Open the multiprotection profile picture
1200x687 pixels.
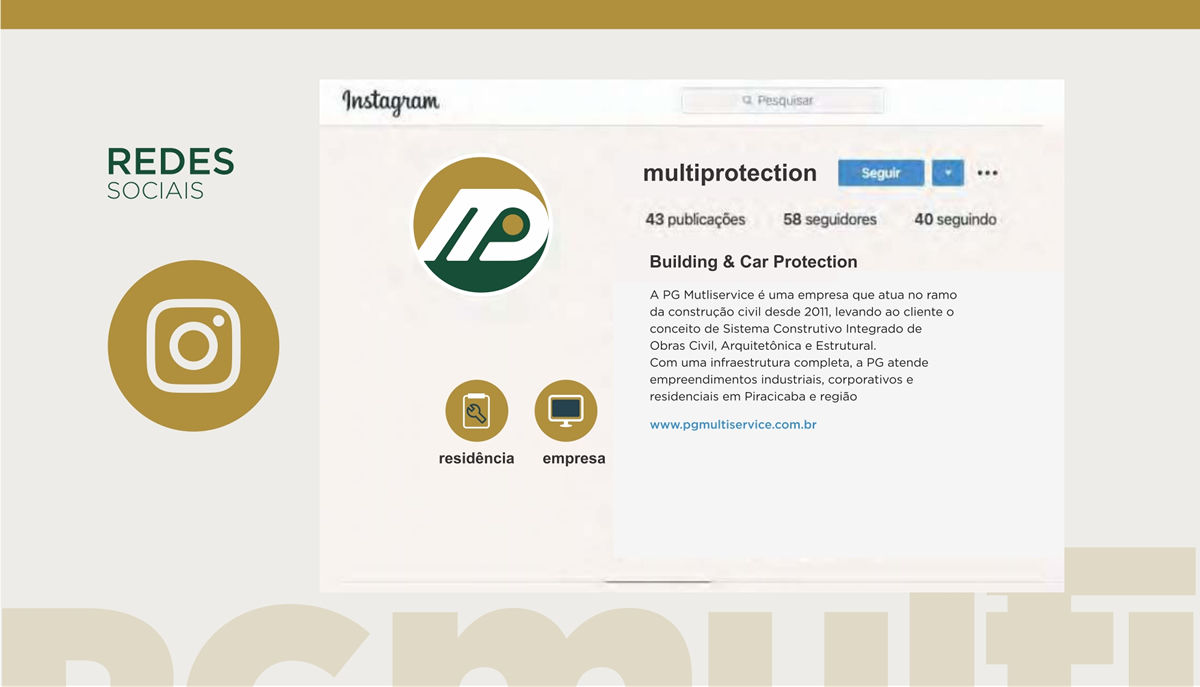point(481,225)
